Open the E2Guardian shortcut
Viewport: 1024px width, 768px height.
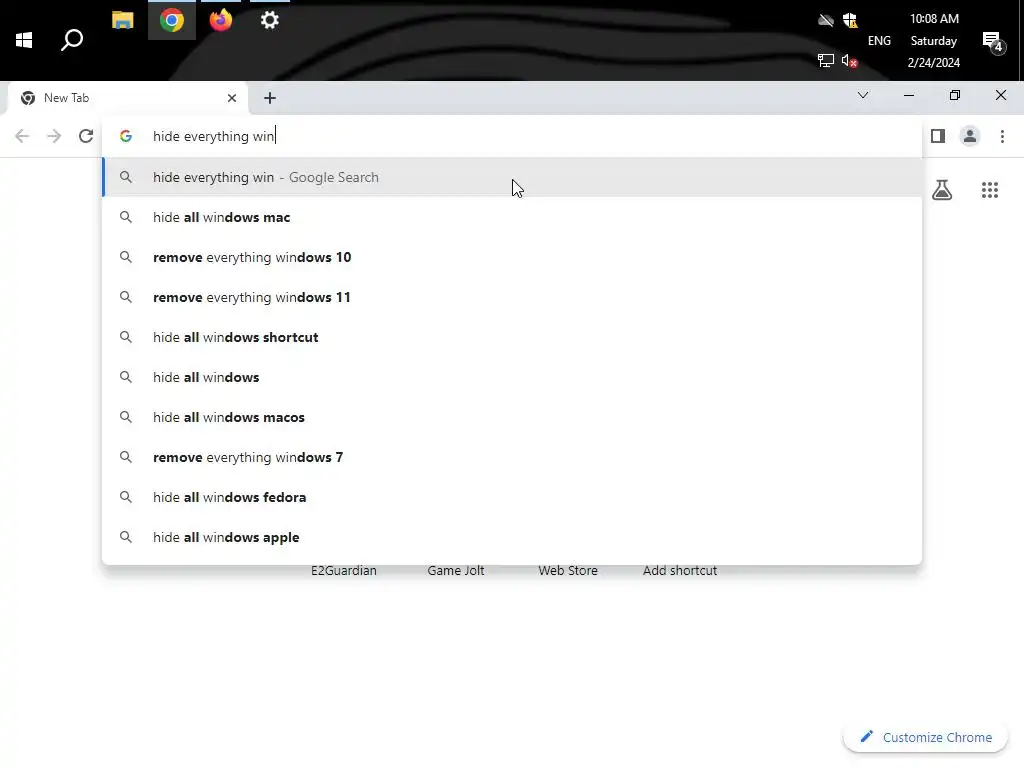[x=344, y=571]
